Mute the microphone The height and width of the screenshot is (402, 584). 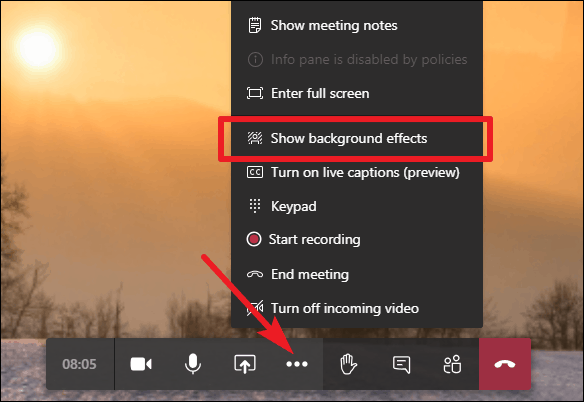pos(193,364)
